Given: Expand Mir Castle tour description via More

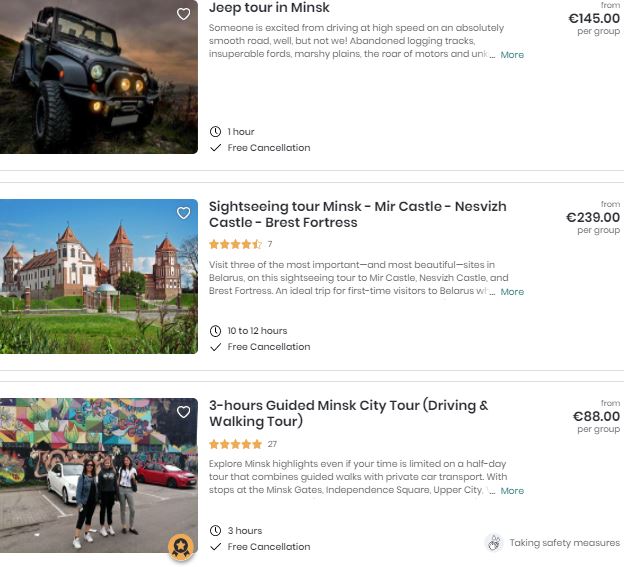Looking at the screenshot, I should pyautogui.click(x=512, y=292).
